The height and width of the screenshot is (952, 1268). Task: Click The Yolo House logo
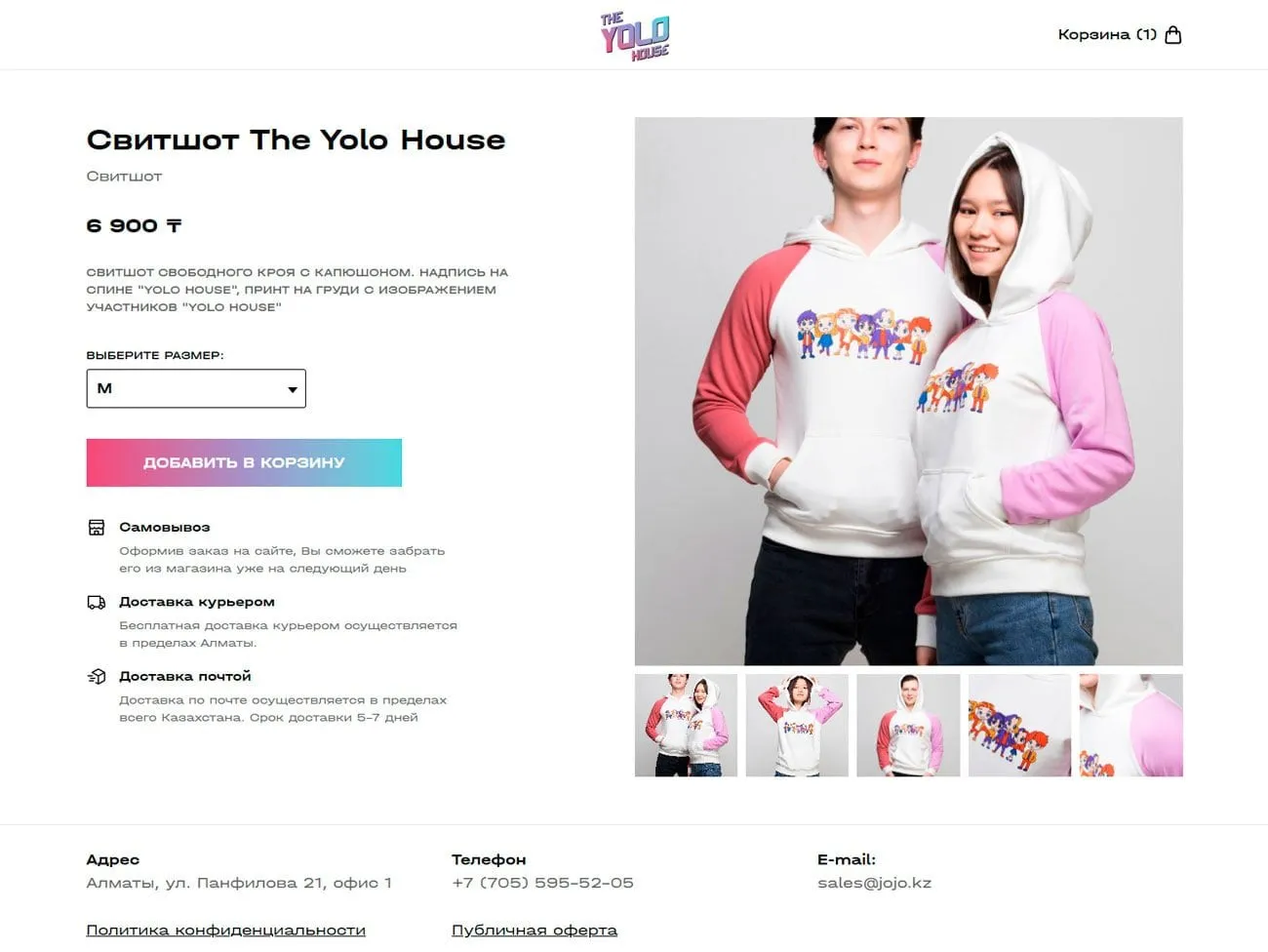pyautogui.click(x=634, y=35)
